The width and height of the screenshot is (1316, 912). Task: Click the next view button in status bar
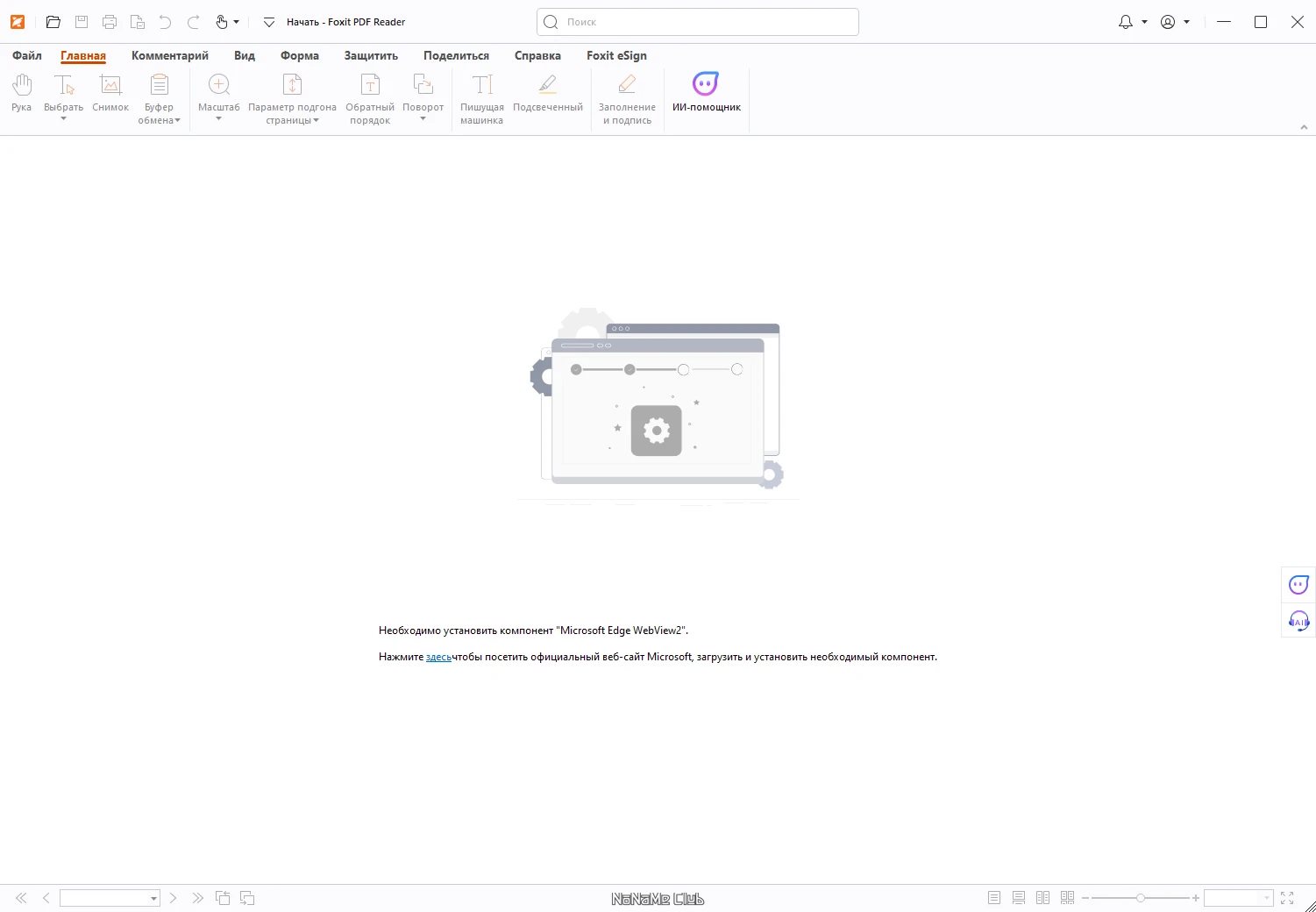coord(247,898)
